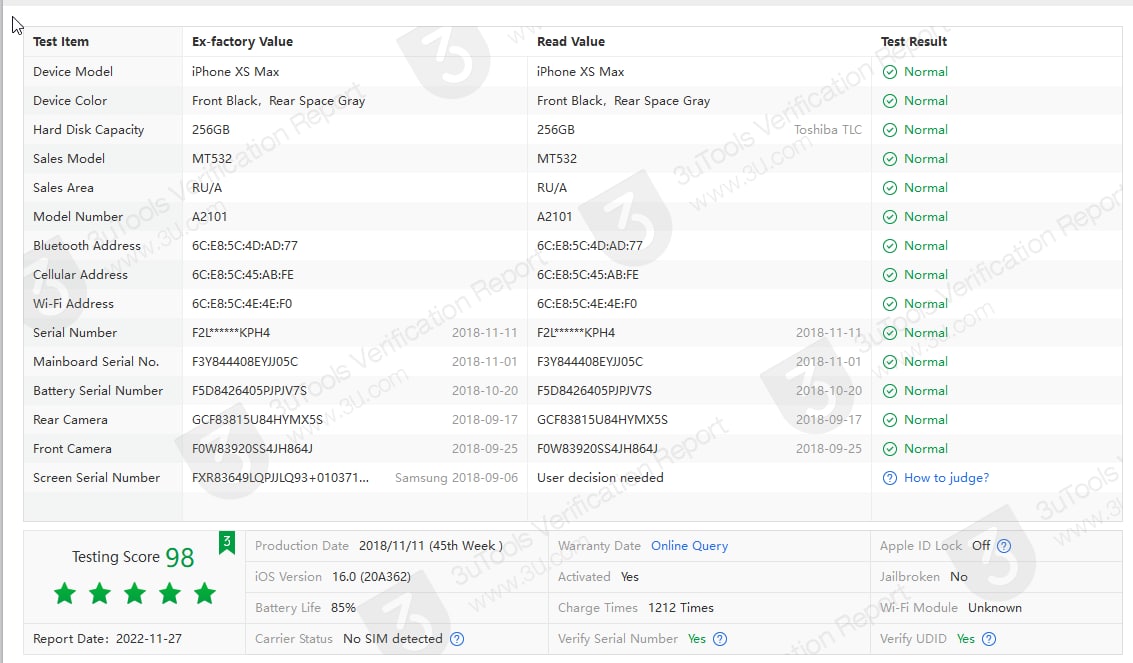Click the Device Color Normal check icon
Viewport: 1133px width, 663px height.
[x=890, y=101]
